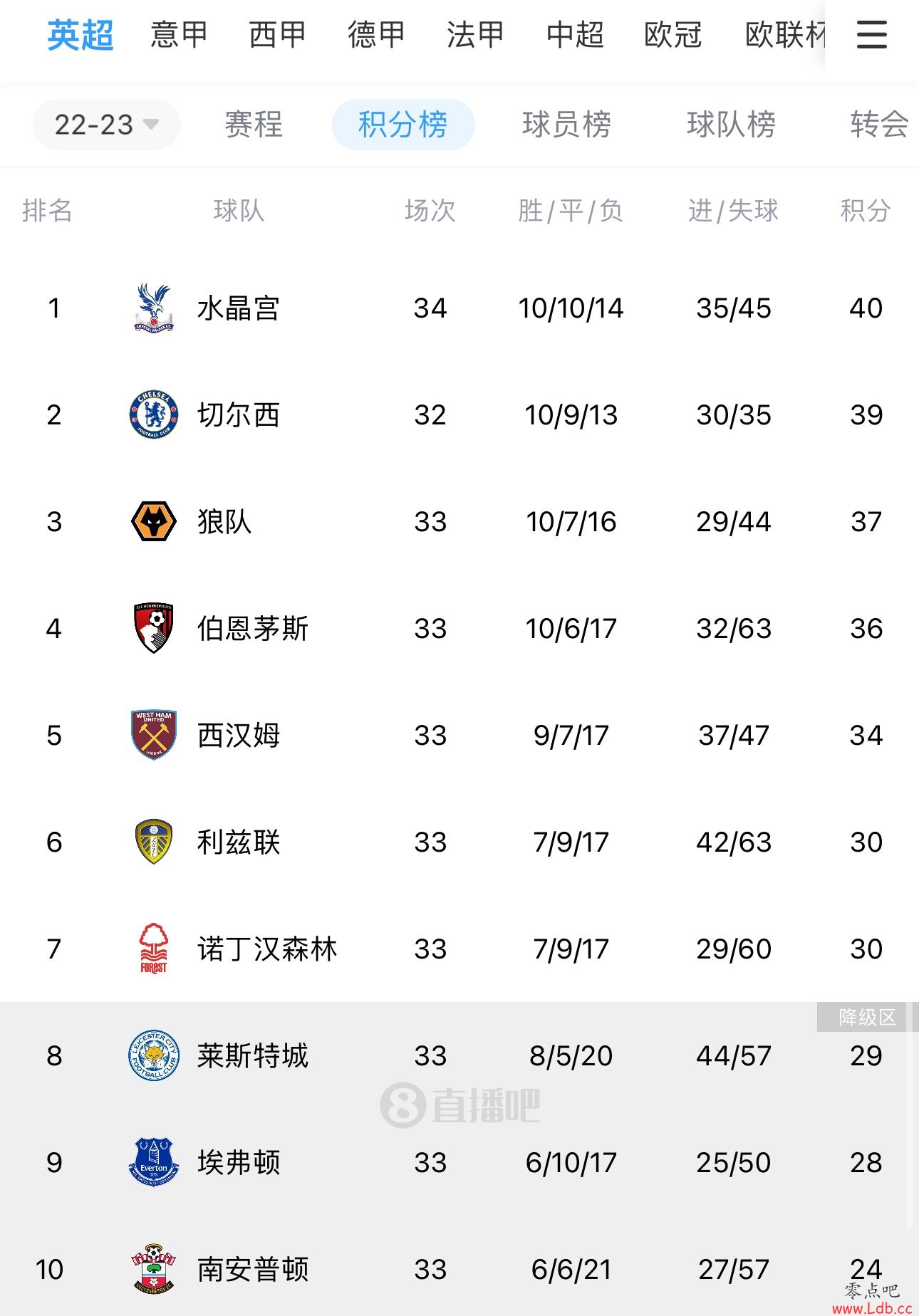Tap the Crystal Palace club crest
The height and width of the screenshot is (1316, 919).
point(154,308)
